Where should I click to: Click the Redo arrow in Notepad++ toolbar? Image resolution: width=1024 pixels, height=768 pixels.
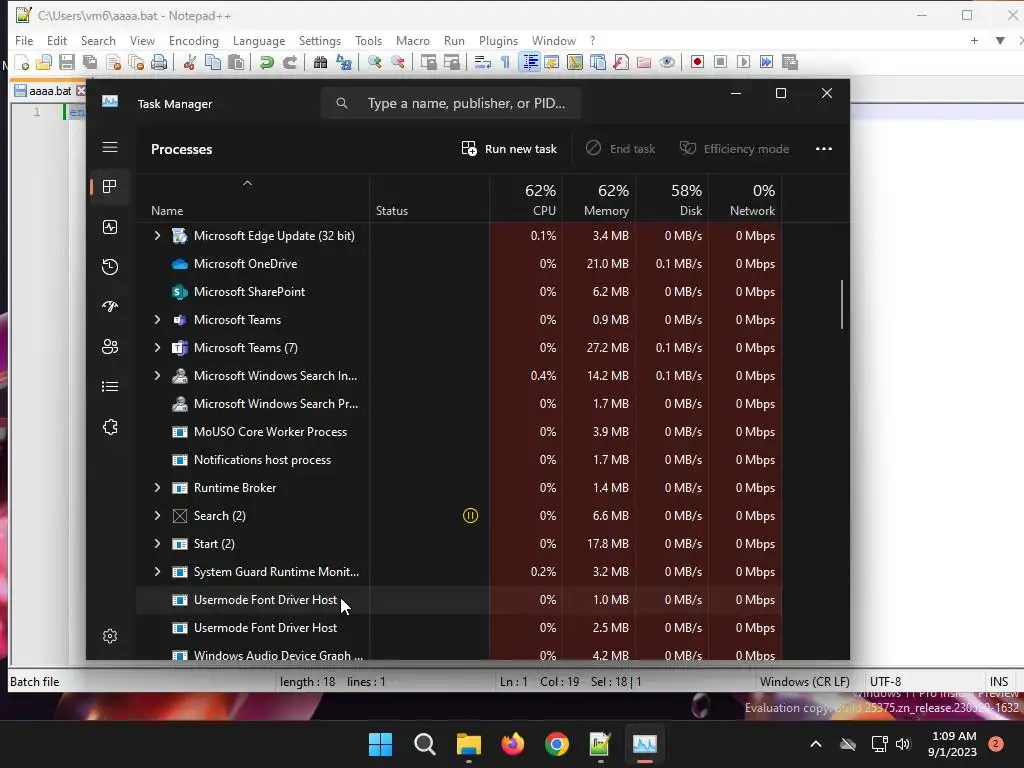click(x=289, y=62)
